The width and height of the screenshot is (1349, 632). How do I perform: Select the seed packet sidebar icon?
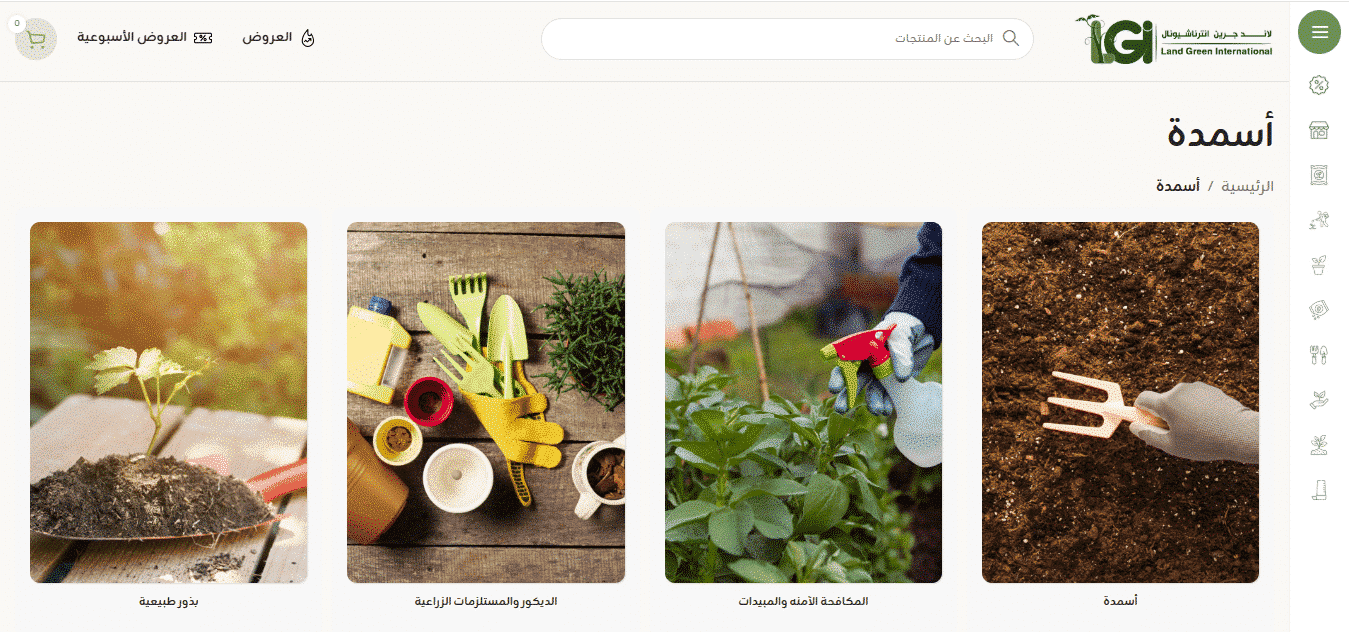pos(1319,310)
